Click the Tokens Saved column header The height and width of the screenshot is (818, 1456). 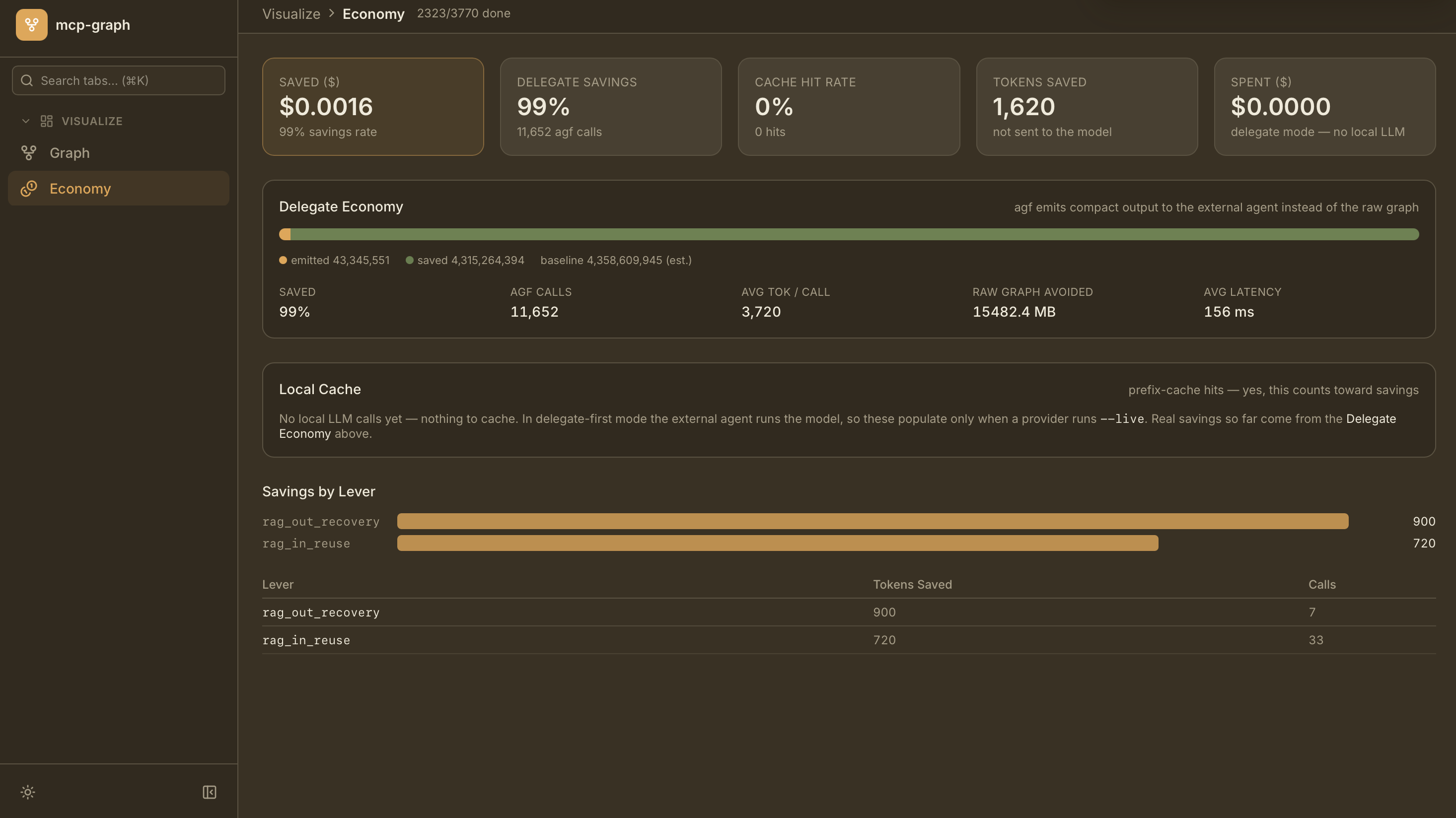tap(912, 584)
